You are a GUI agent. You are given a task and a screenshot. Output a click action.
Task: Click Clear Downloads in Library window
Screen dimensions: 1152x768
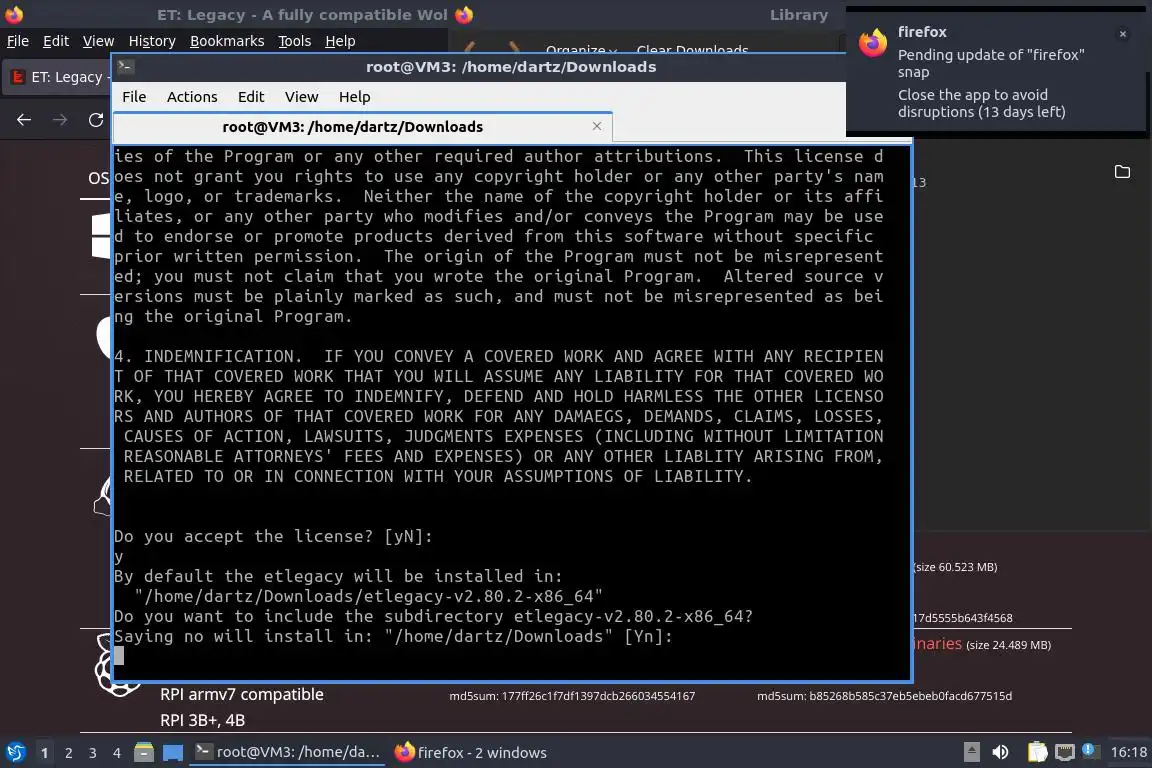click(x=692, y=49)
